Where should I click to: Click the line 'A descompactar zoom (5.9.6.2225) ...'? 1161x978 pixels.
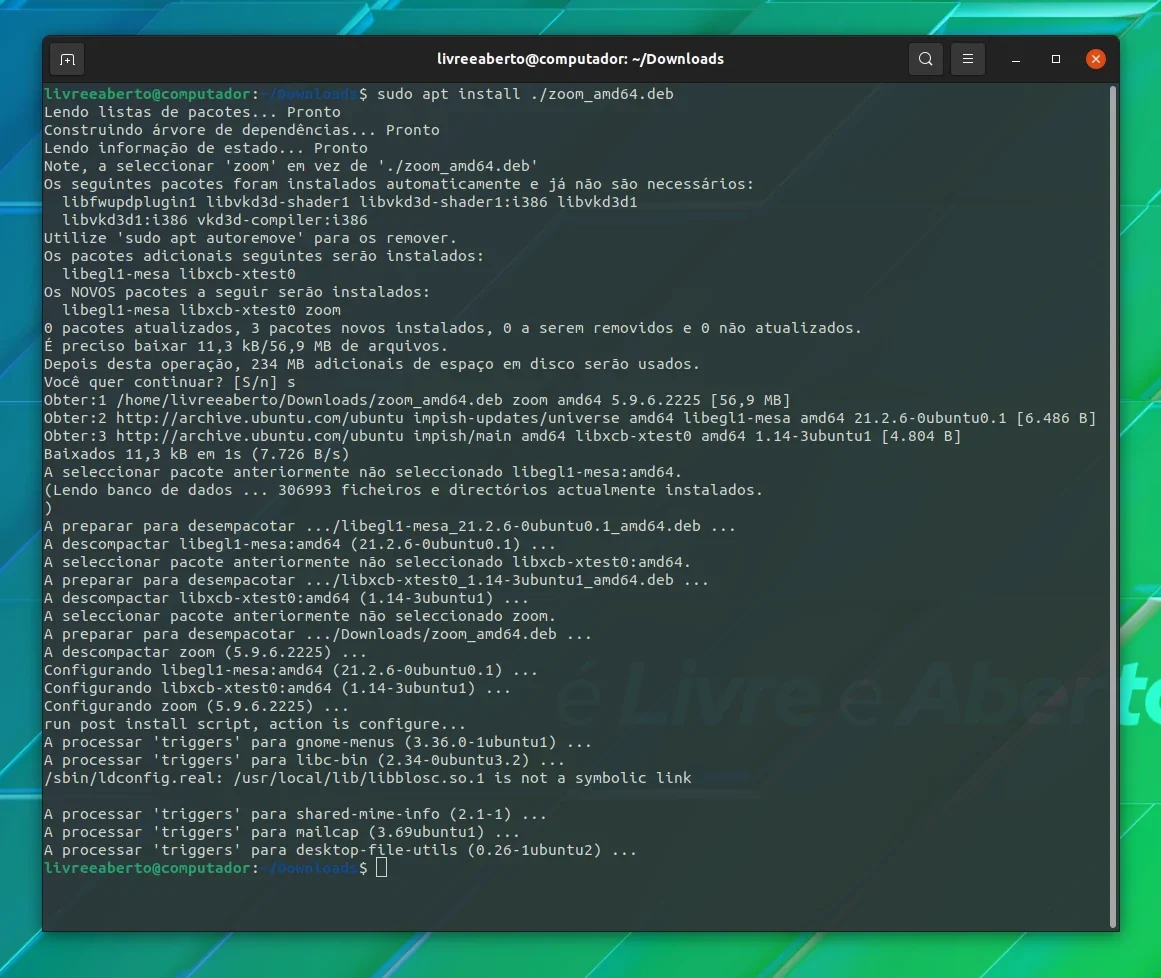[x=205, y=652]
